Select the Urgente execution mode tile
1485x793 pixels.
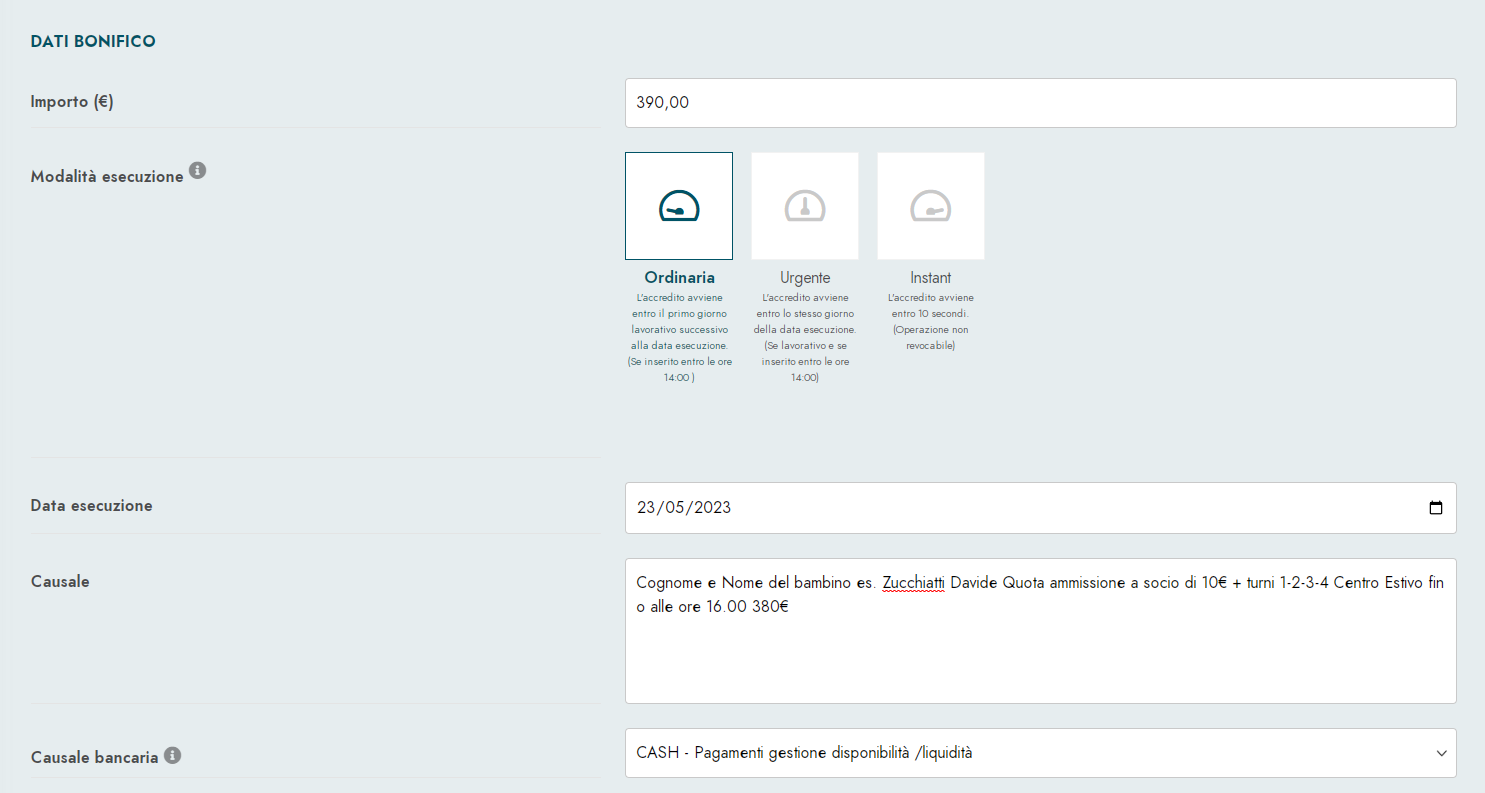[x=805, y=206]
